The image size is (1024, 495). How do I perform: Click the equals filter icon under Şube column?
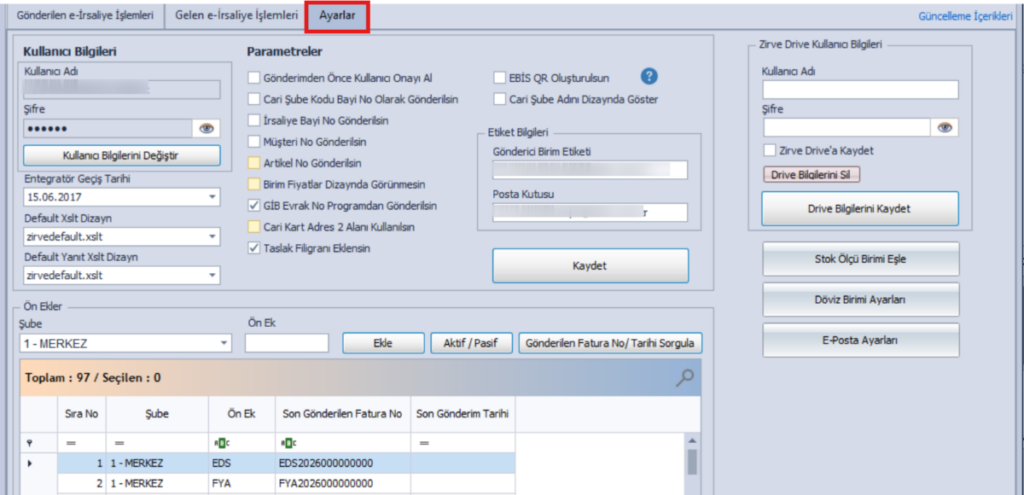[119, 443]
